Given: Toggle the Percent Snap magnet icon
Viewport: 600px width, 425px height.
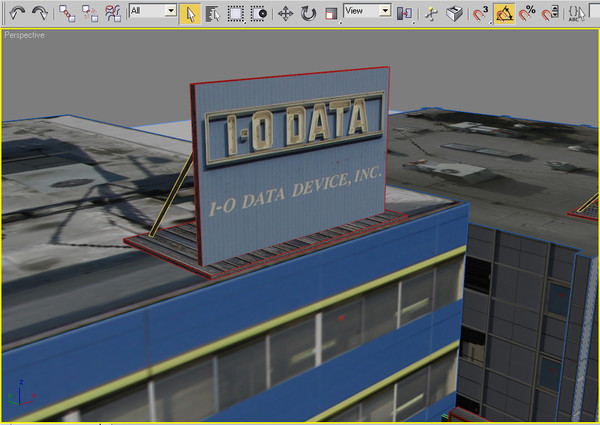Looking at the screenshot, I should [x=527, y=14].
